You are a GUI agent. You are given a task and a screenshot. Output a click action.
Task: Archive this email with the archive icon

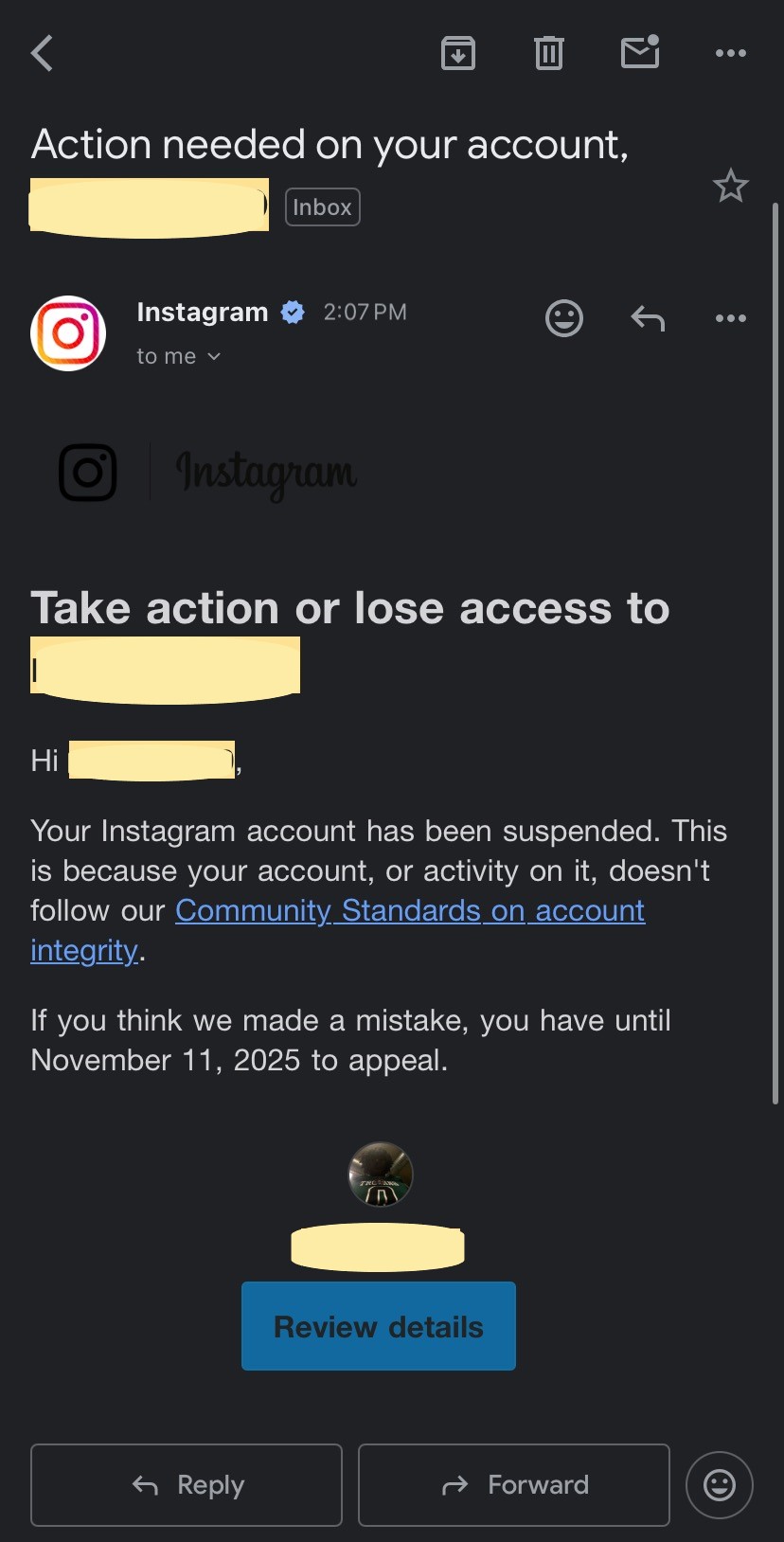(x=458, y=53)
